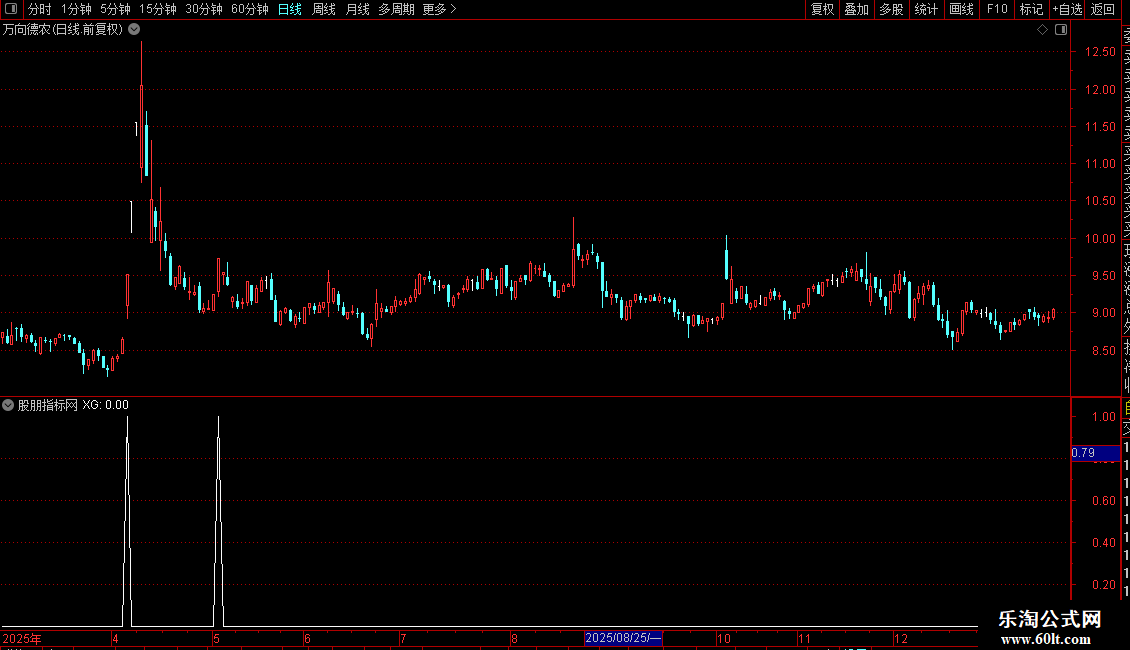The height and width of the screenshot is (650, 1130).
Task: Click the highlighted 0.79 indicator axis value
Action: (1095, 453)
